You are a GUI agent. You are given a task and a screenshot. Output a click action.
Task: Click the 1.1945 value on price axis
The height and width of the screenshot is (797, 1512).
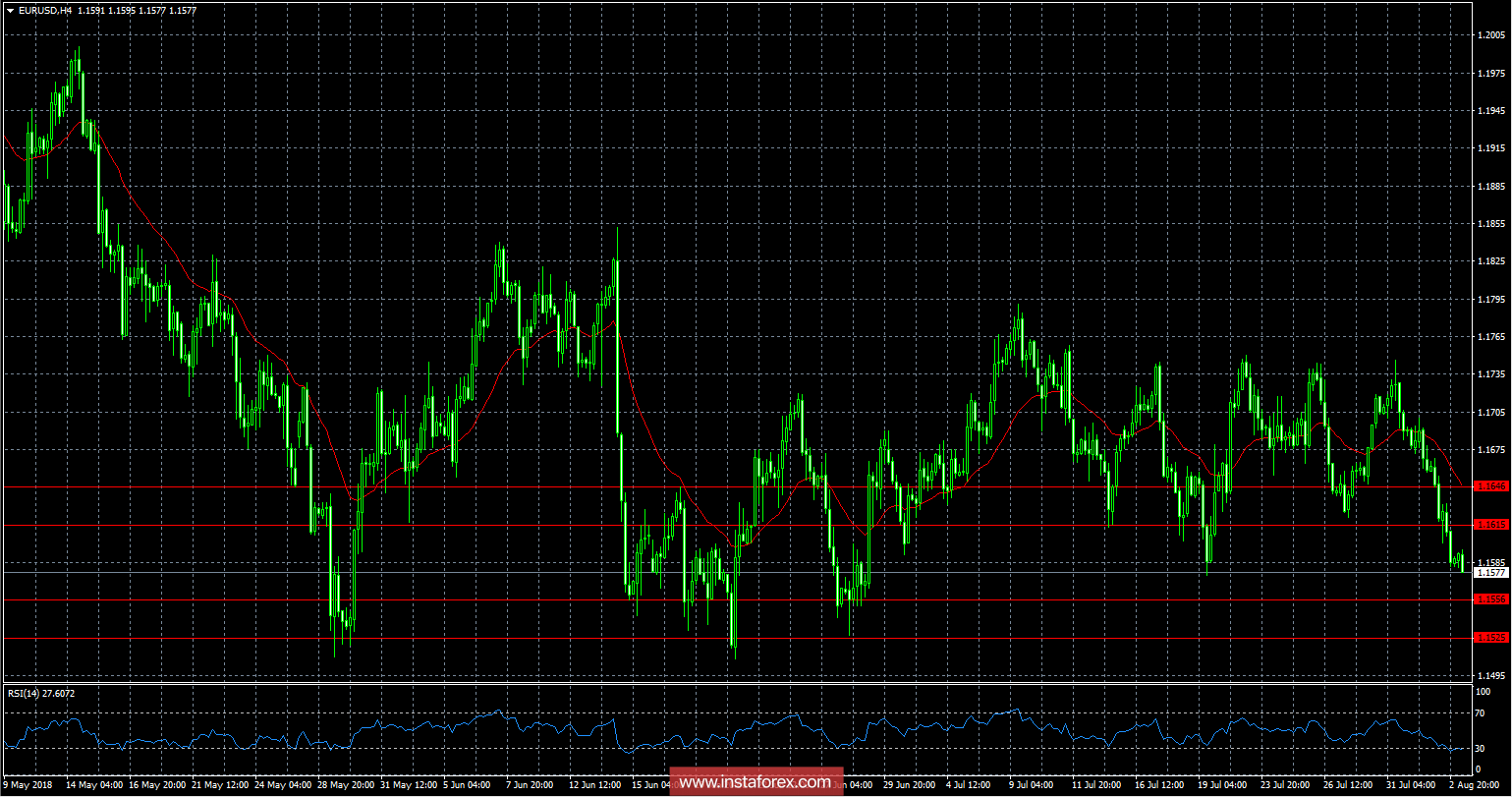tap(1492, 111)
